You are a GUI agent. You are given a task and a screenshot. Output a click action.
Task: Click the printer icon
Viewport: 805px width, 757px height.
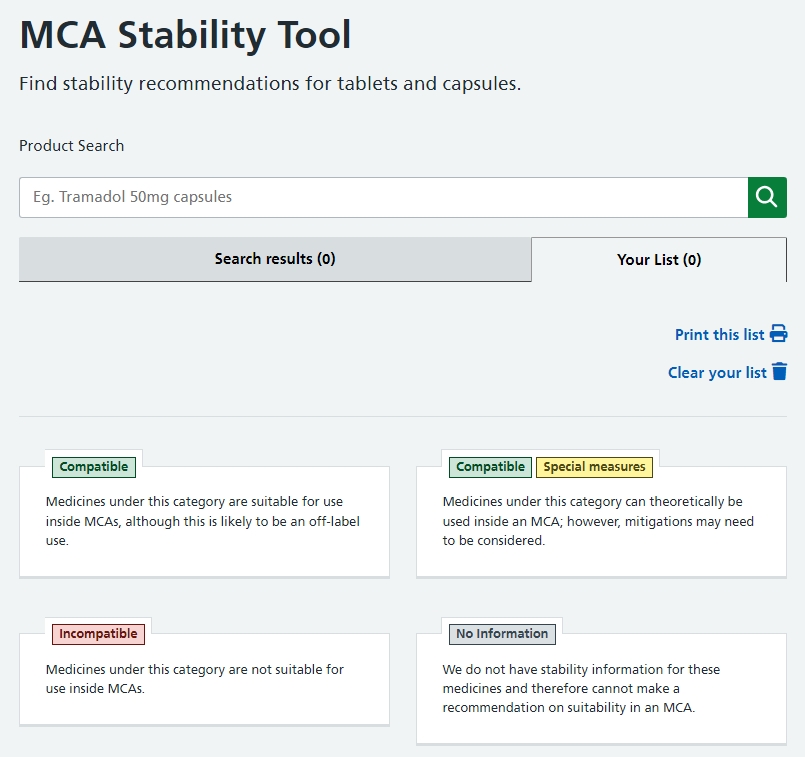click(779, 334)
